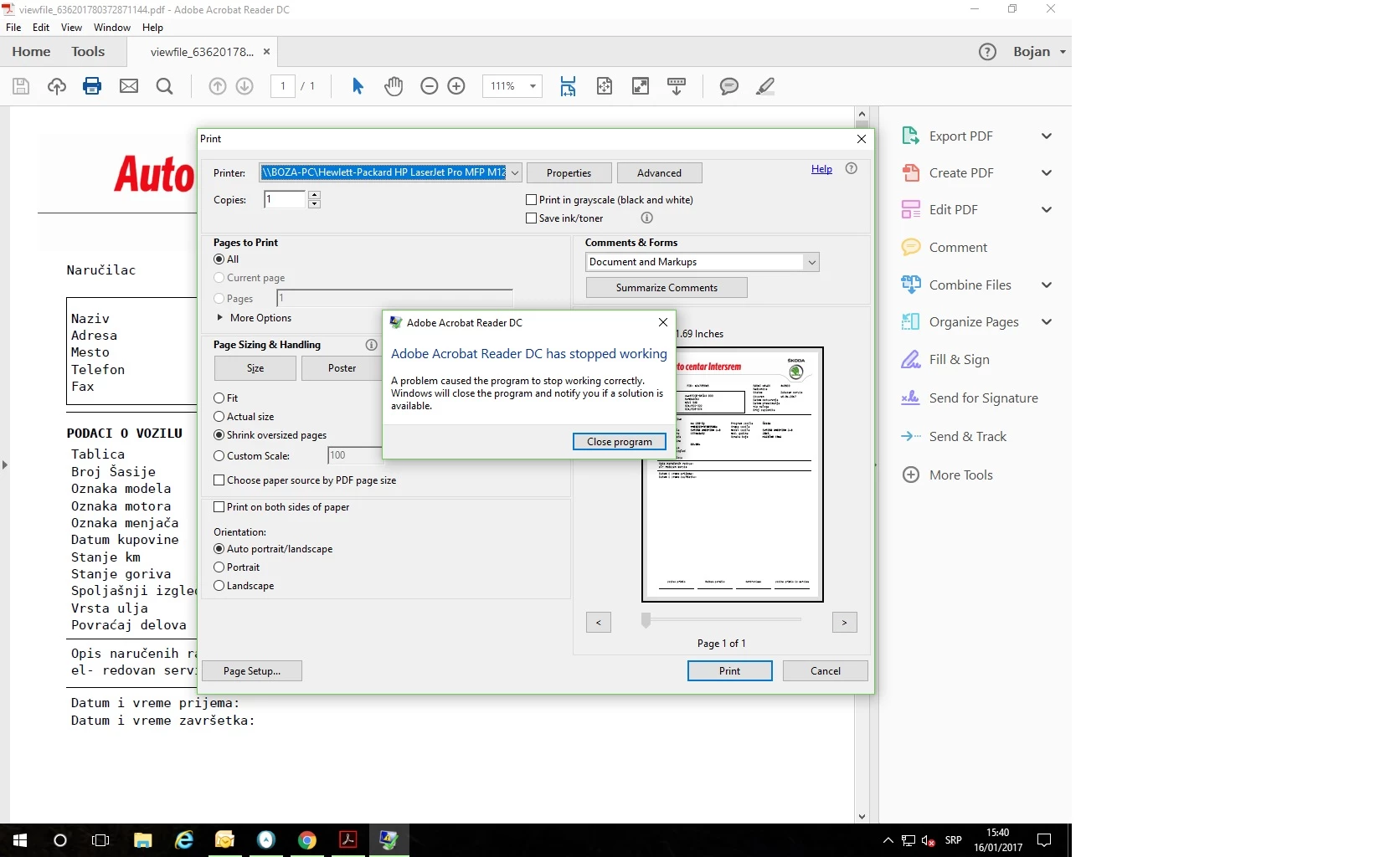The height and width of the screenshot is (857, 1400).
Task: Open Combine Files tool
Action: [970, 285]
